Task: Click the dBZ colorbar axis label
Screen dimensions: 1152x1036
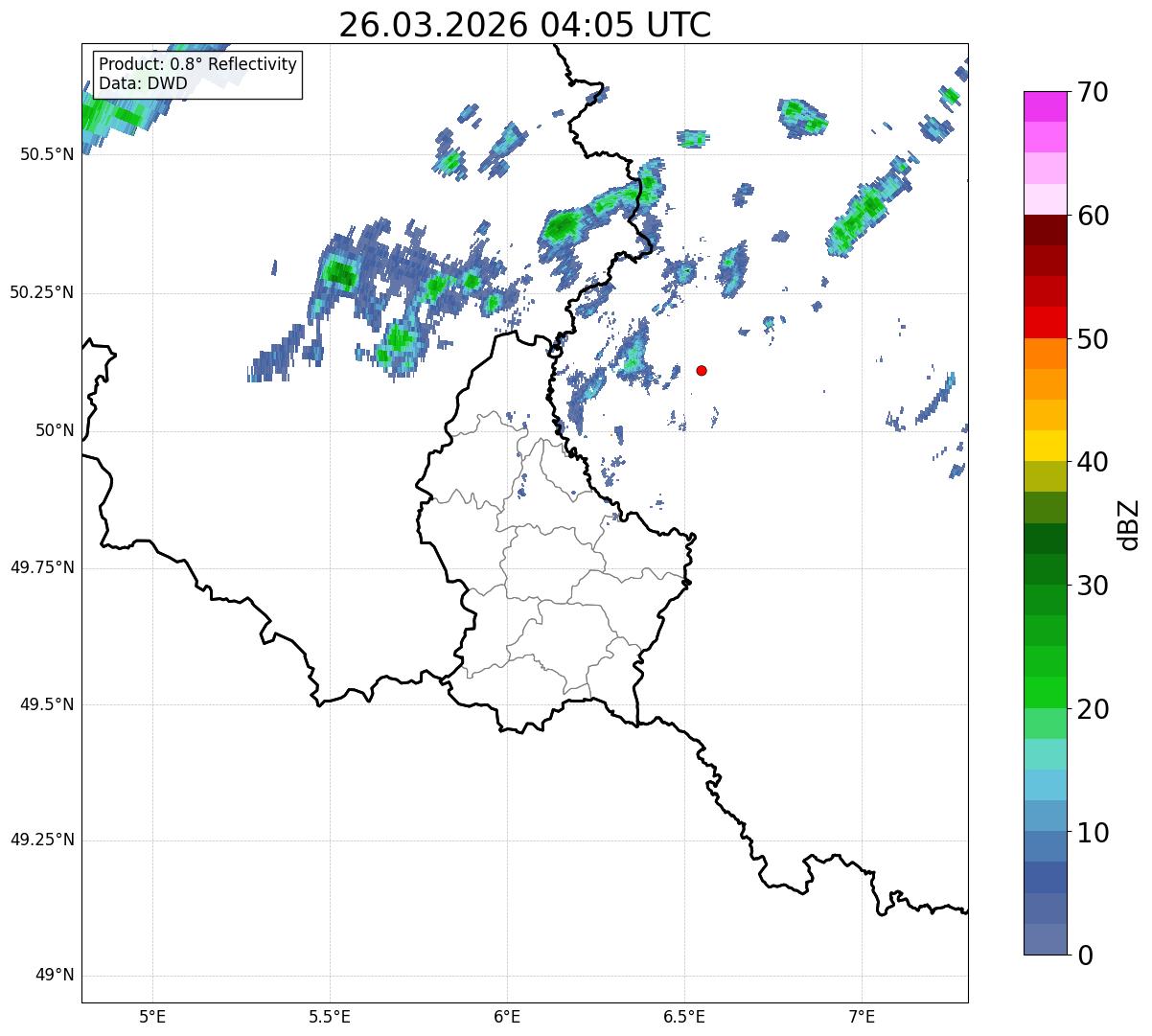Action: (1129, 524)
